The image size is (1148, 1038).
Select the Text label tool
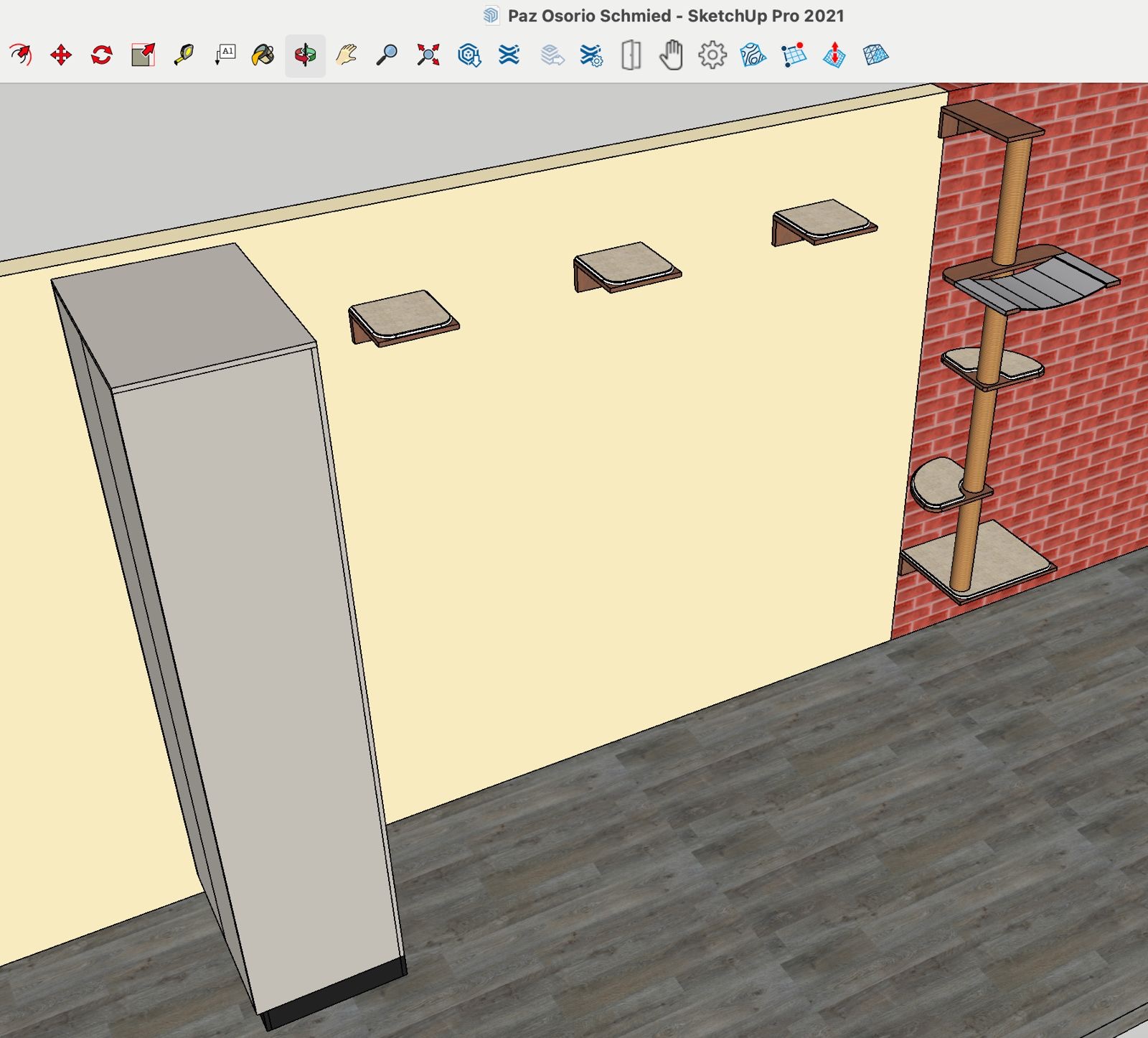[x=225, y=55]
